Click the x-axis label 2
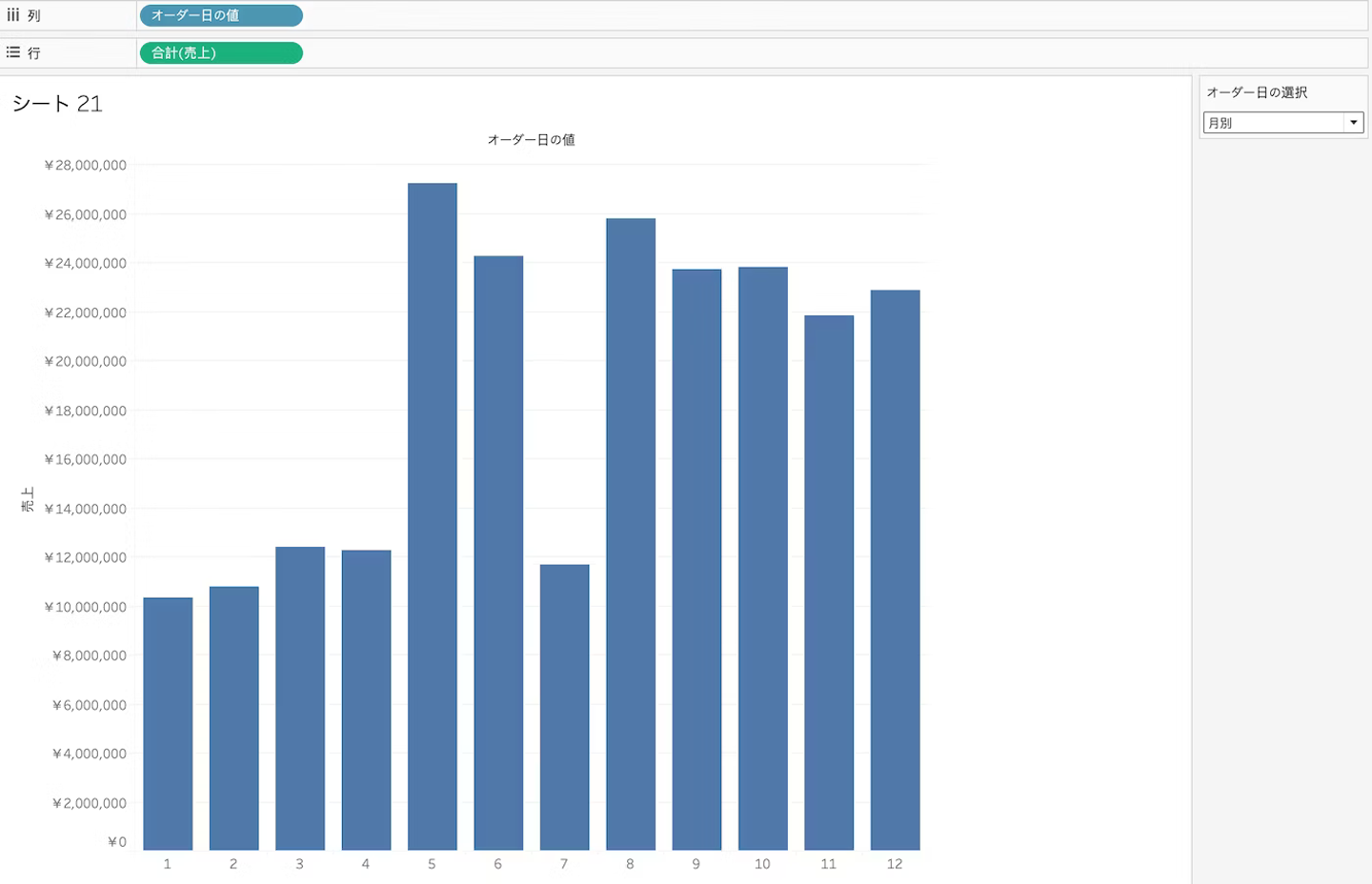1372x884 pixels. [233, 864]
